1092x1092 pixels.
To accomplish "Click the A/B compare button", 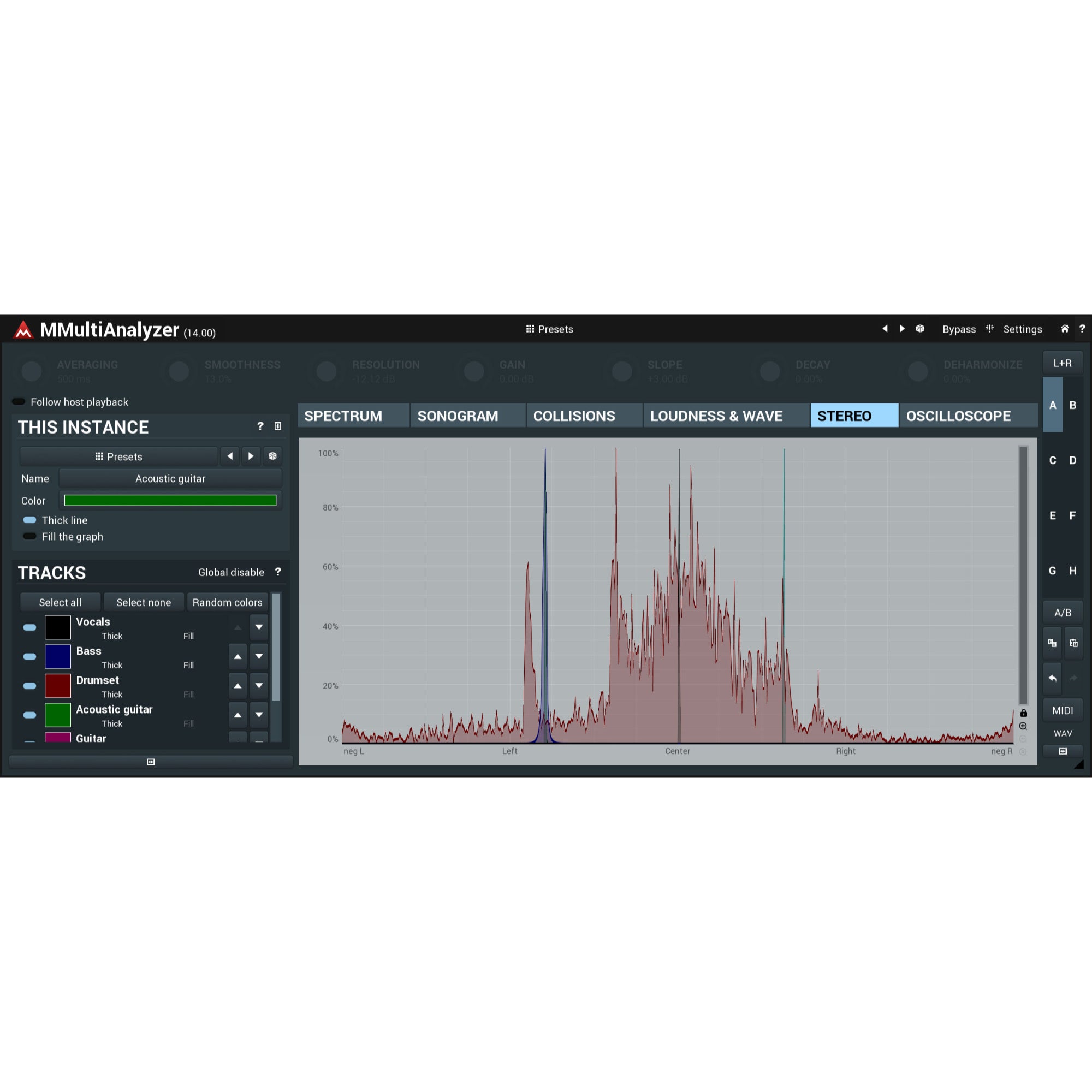I will pos(1062,612).
